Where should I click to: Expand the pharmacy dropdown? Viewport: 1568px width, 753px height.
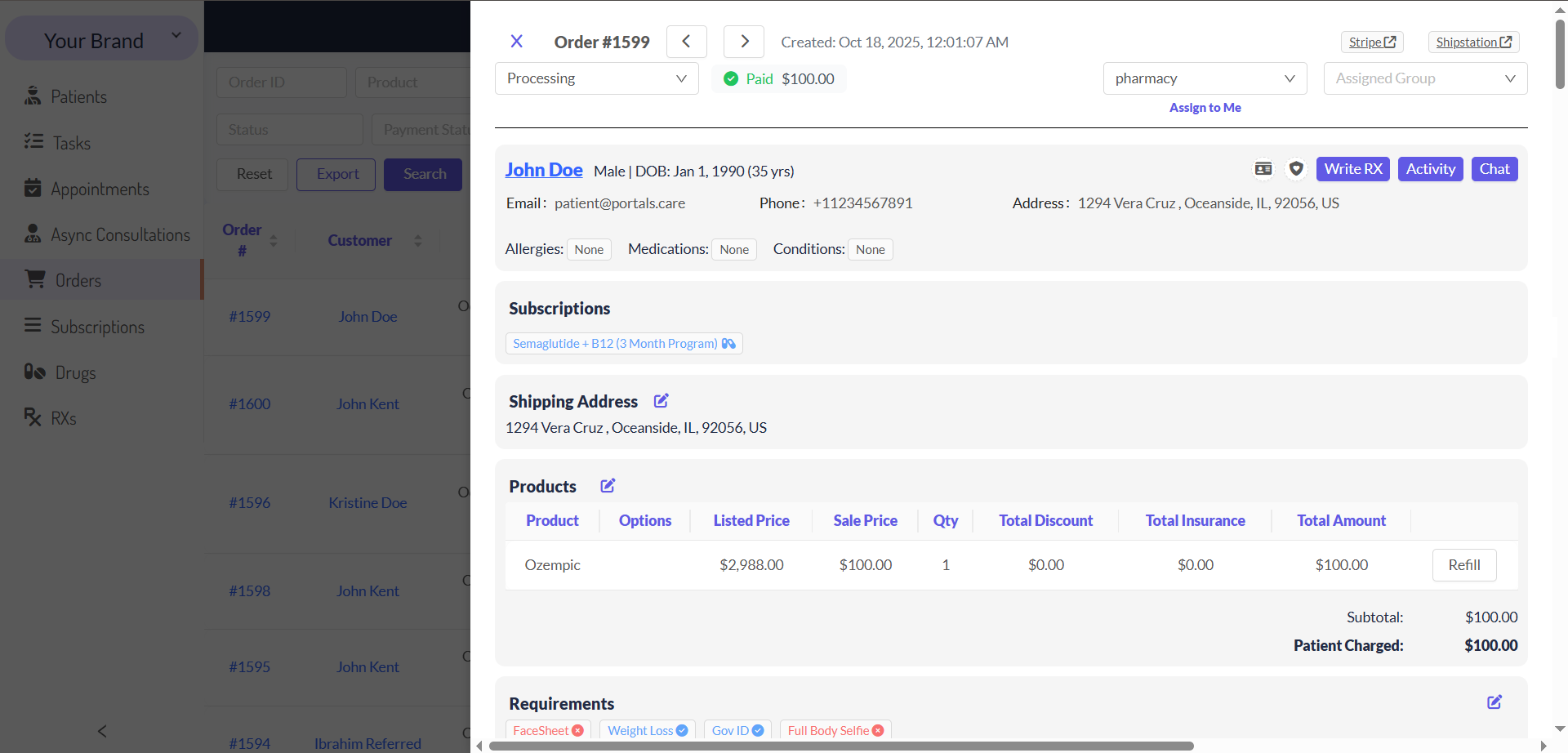(1205, 78)
